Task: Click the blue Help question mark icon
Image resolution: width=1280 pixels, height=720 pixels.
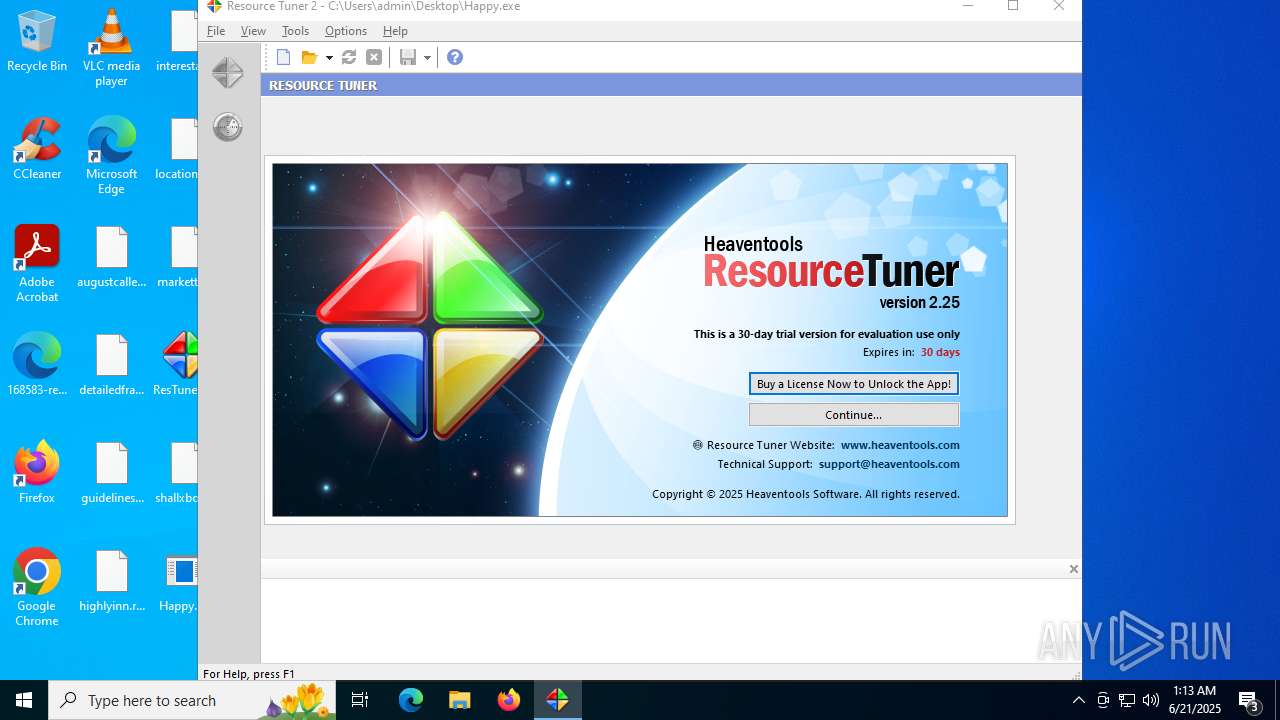Action: click(x=455, y=57)
